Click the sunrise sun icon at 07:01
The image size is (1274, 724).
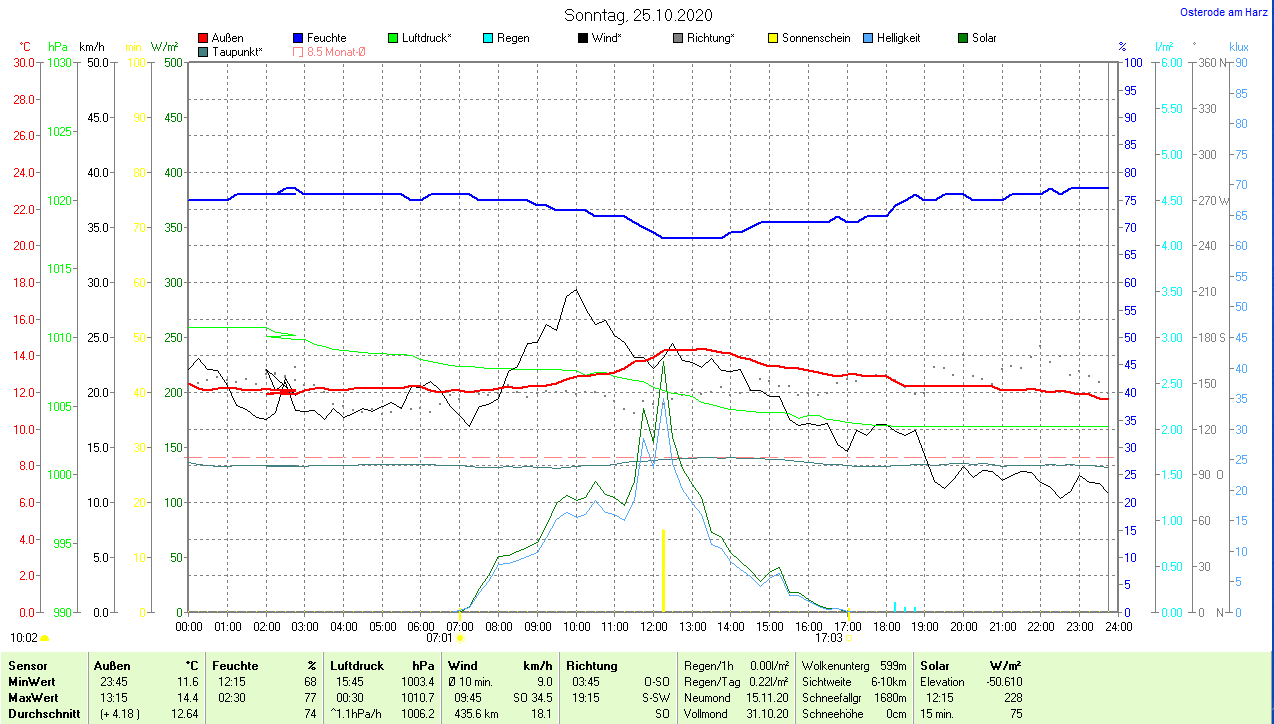tap(460, 637)
